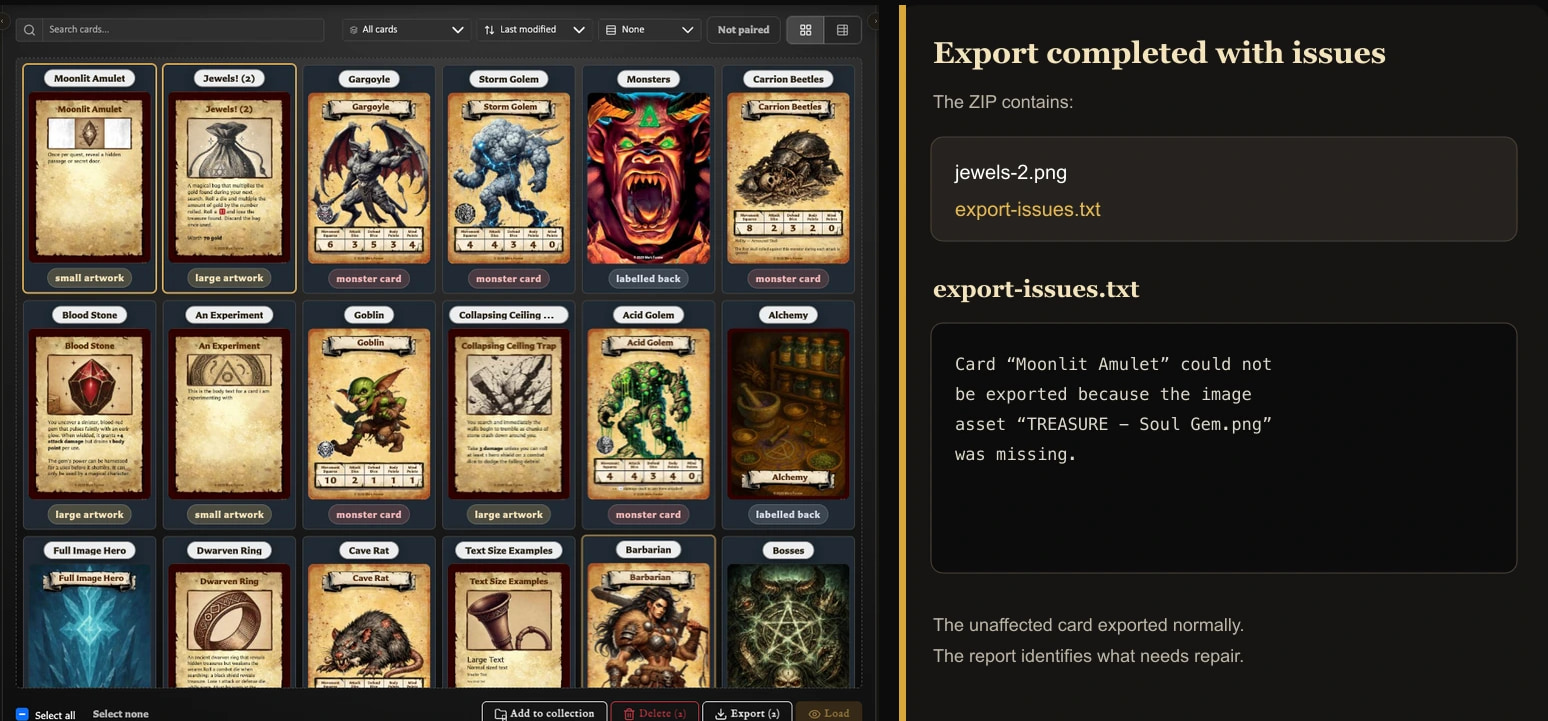1548x721 pixels.
Task: Select the Moonlit Amulet card thumbnail
Action: coord(89,178)
